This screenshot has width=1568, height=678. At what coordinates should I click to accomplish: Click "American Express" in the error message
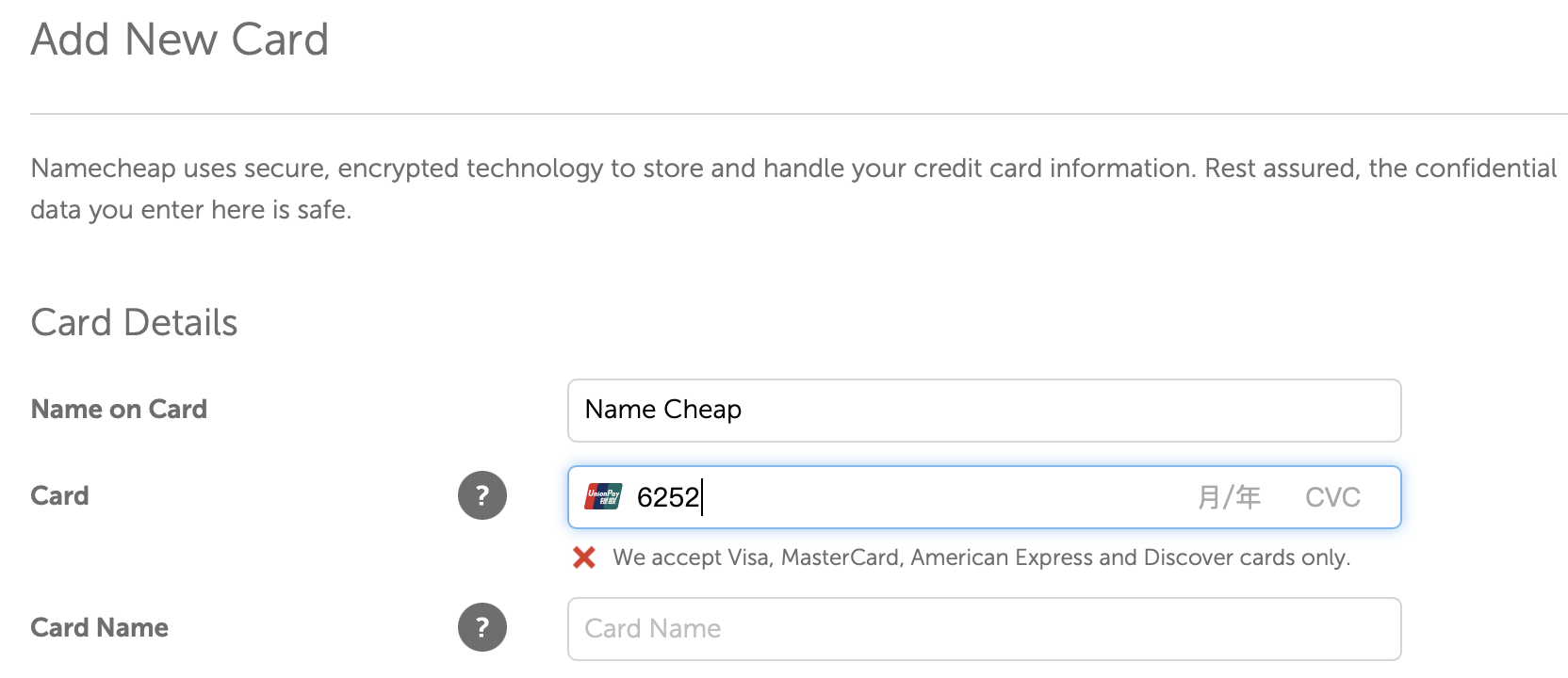pyautogui.click(x=1002, y=557)
